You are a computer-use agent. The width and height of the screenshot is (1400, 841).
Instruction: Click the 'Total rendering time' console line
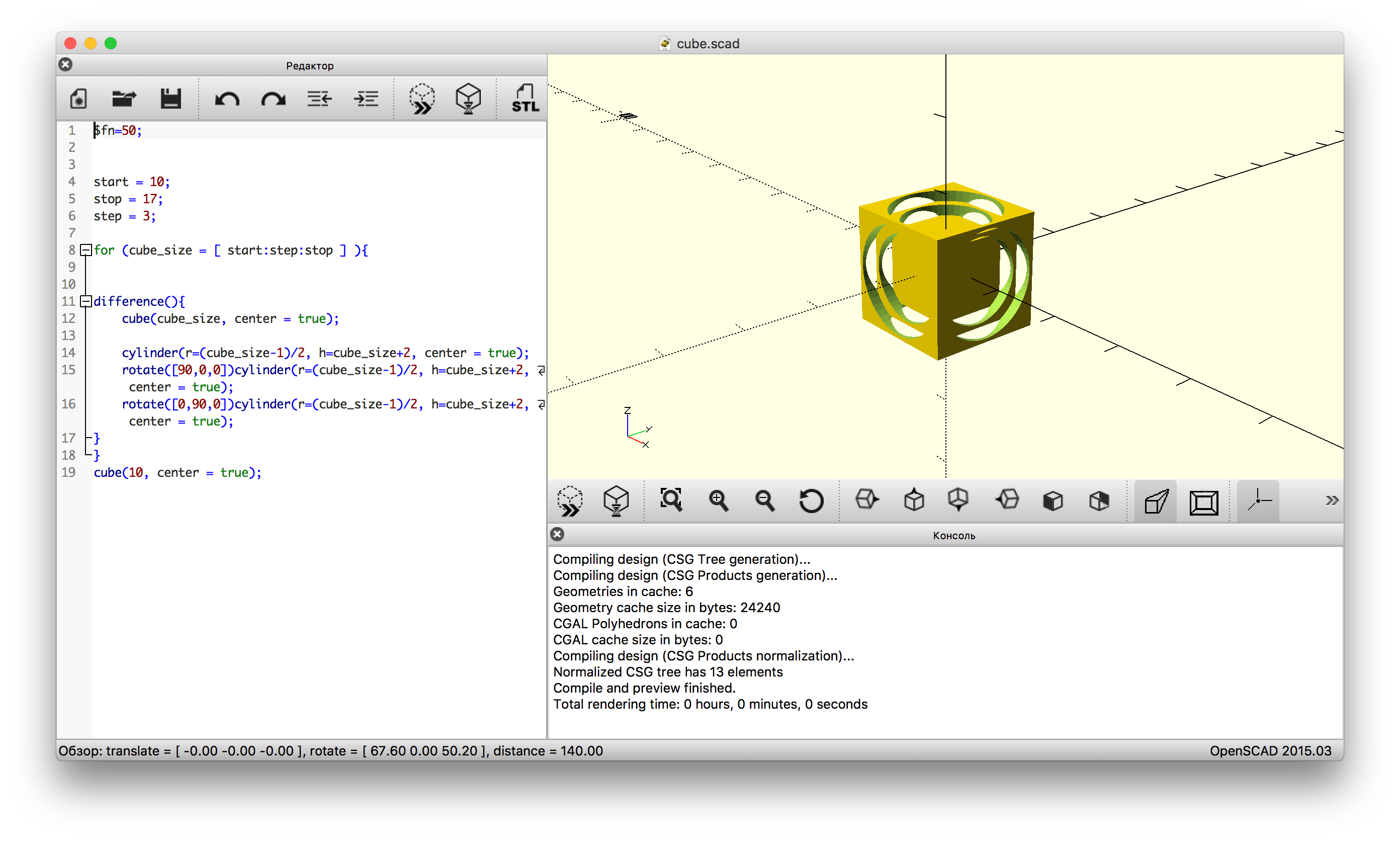(x=710, y=704)
